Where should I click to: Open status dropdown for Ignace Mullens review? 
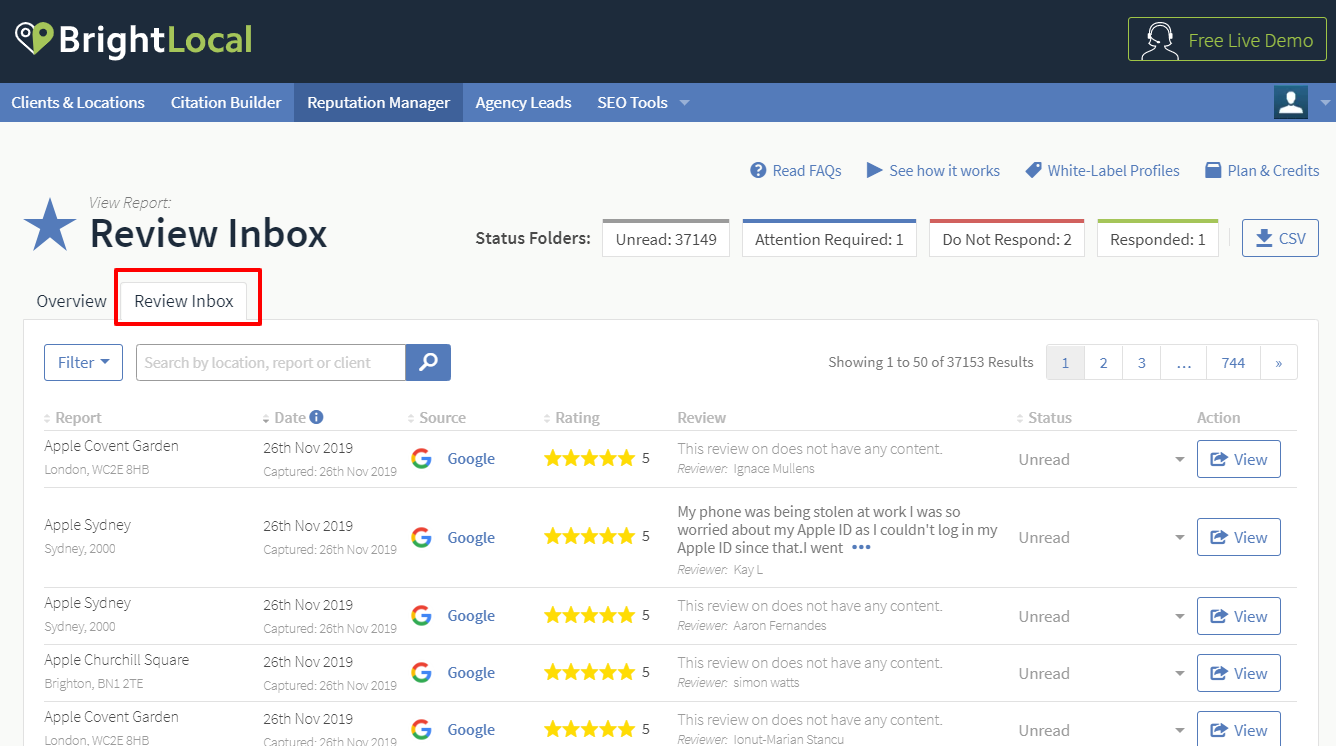1180,460
